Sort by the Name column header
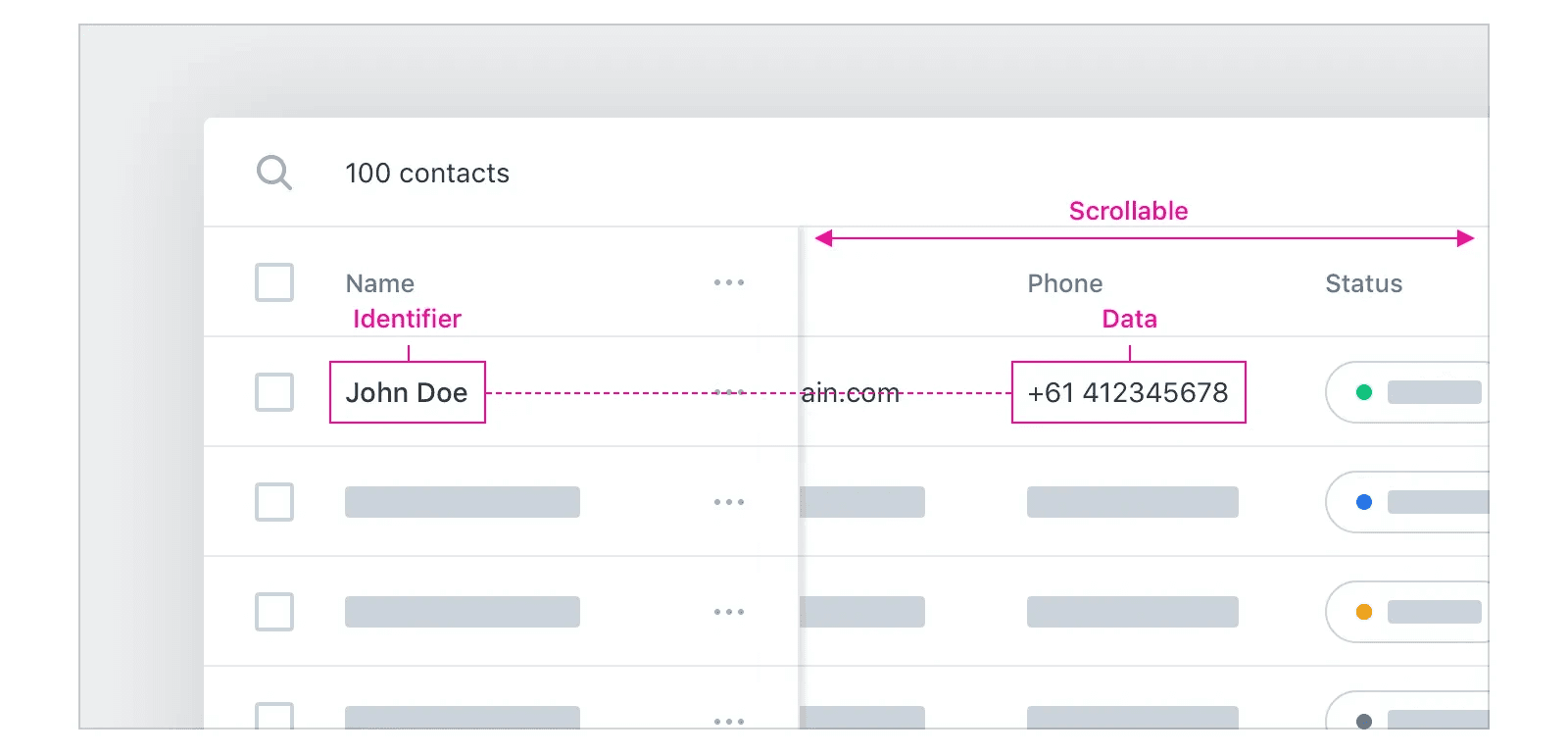The width and height of the screenshot is (1568, 755). click(380, 283)
